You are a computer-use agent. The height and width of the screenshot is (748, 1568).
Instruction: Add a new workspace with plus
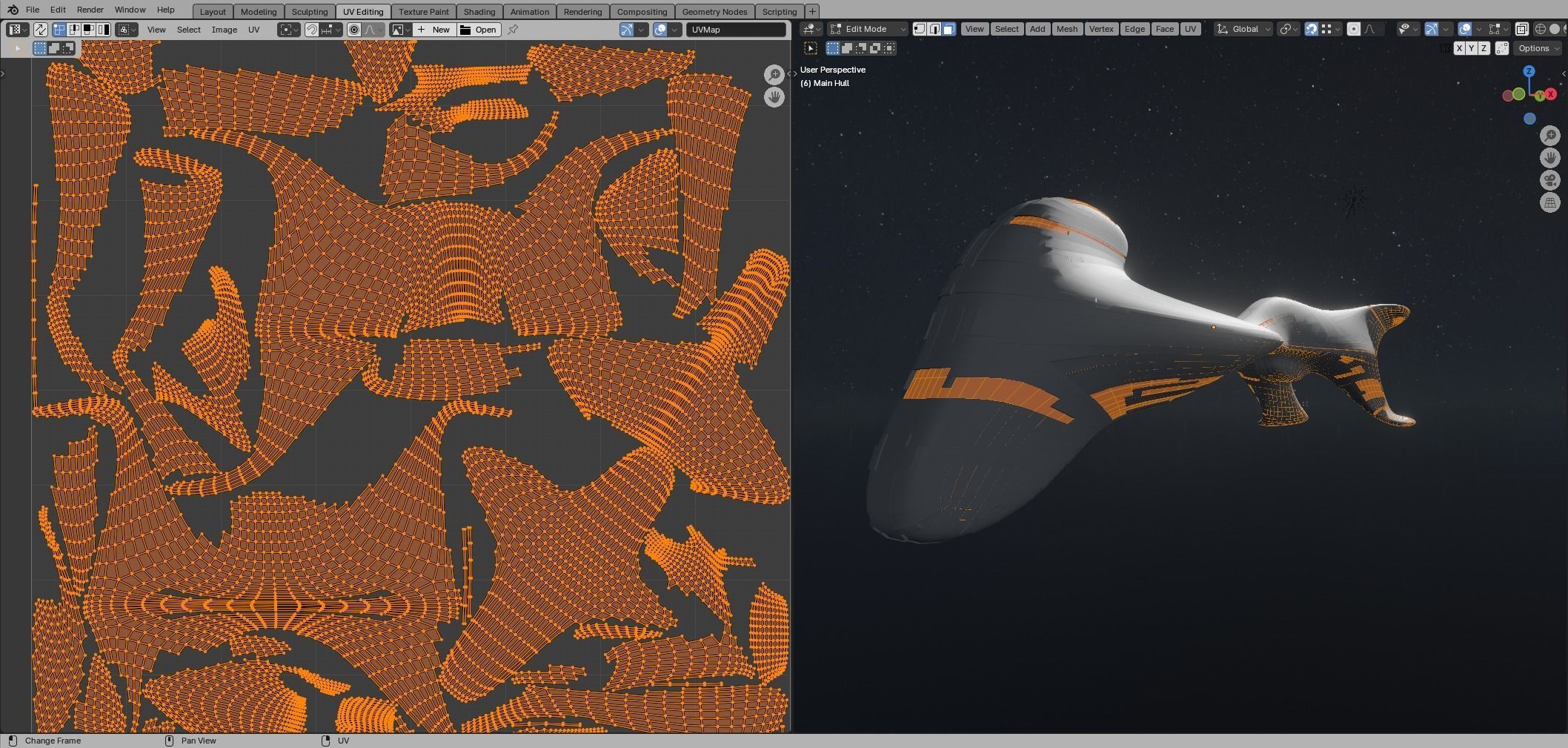coord(812,11)
